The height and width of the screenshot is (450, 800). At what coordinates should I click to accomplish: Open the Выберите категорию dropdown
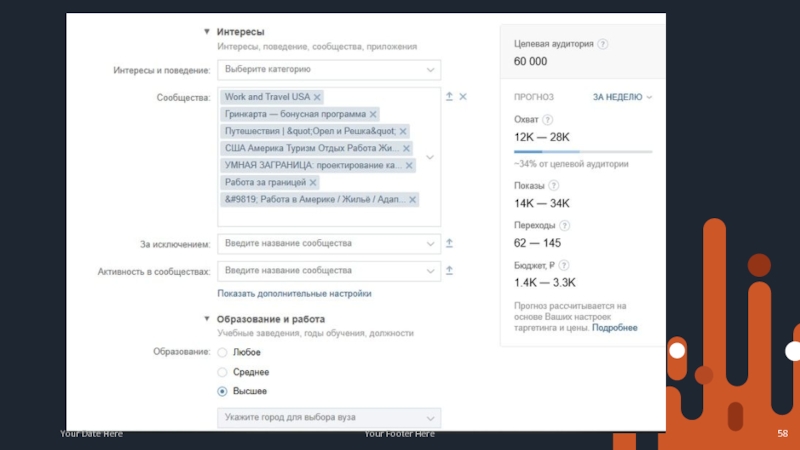[329, 70]
